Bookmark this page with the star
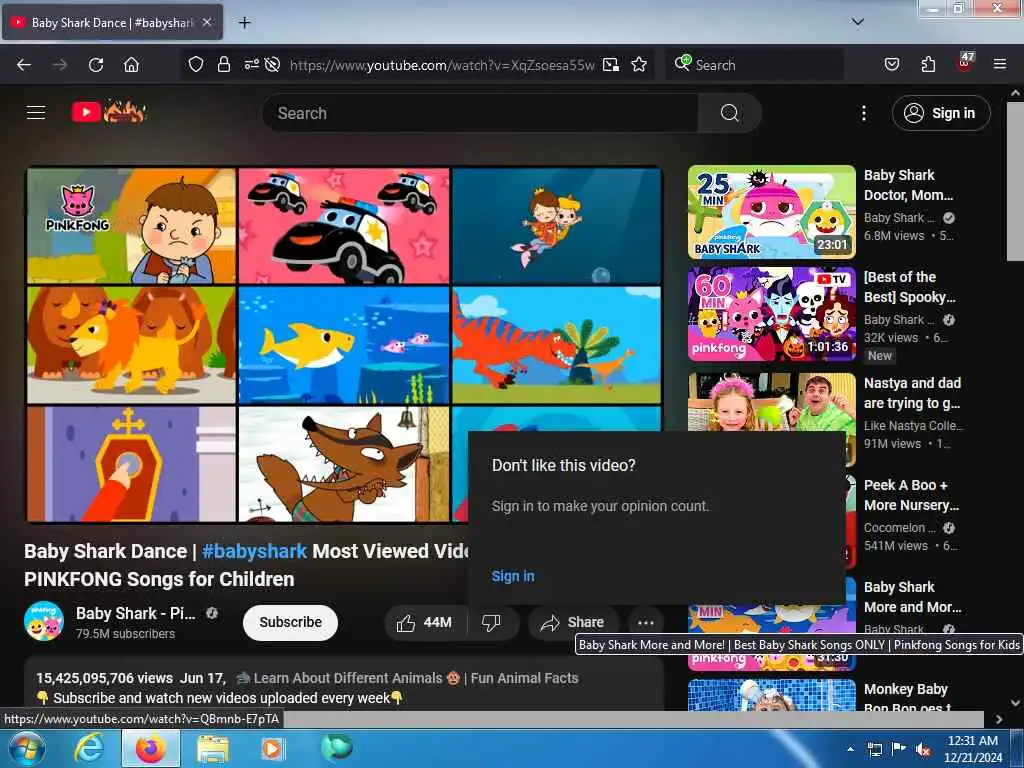Image resolution: width=1024 pixels, height=768 pixels. click(x=639, y=64)
